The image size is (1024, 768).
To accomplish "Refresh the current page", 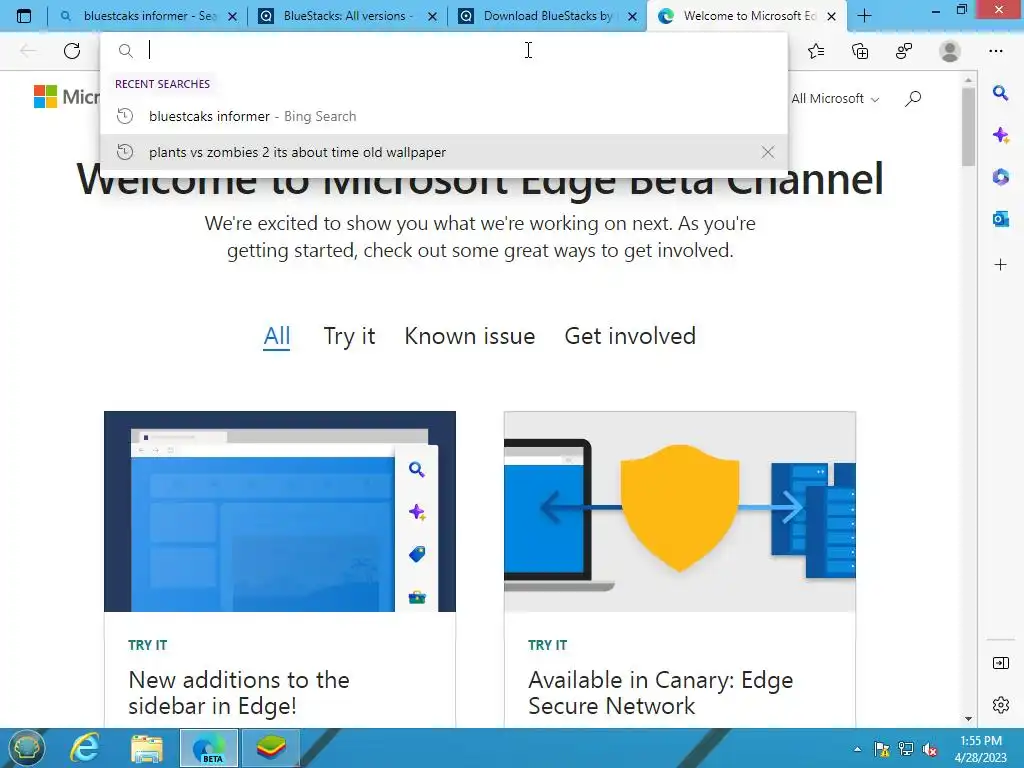I will pos(72,50).
